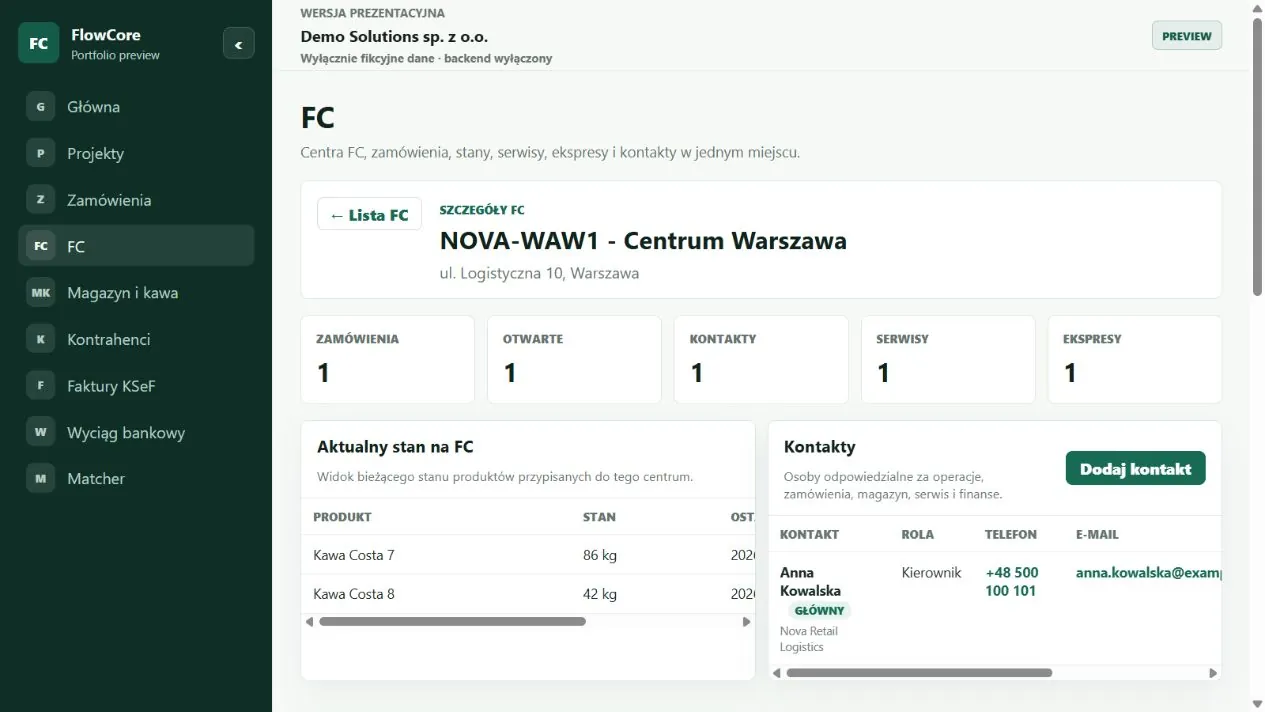This screenshot has width=1265, height=712.
Task: Select the Otwarte stat card
Action: pyautogui.click(x=574, y=360)
